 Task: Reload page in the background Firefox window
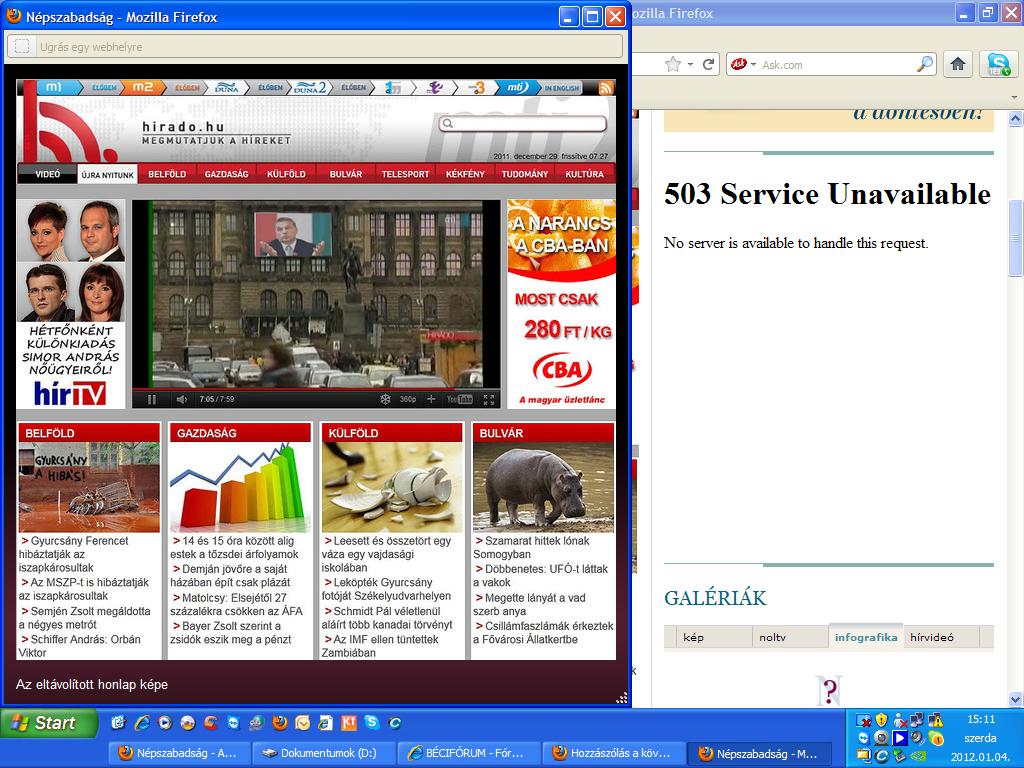(709, 64)
